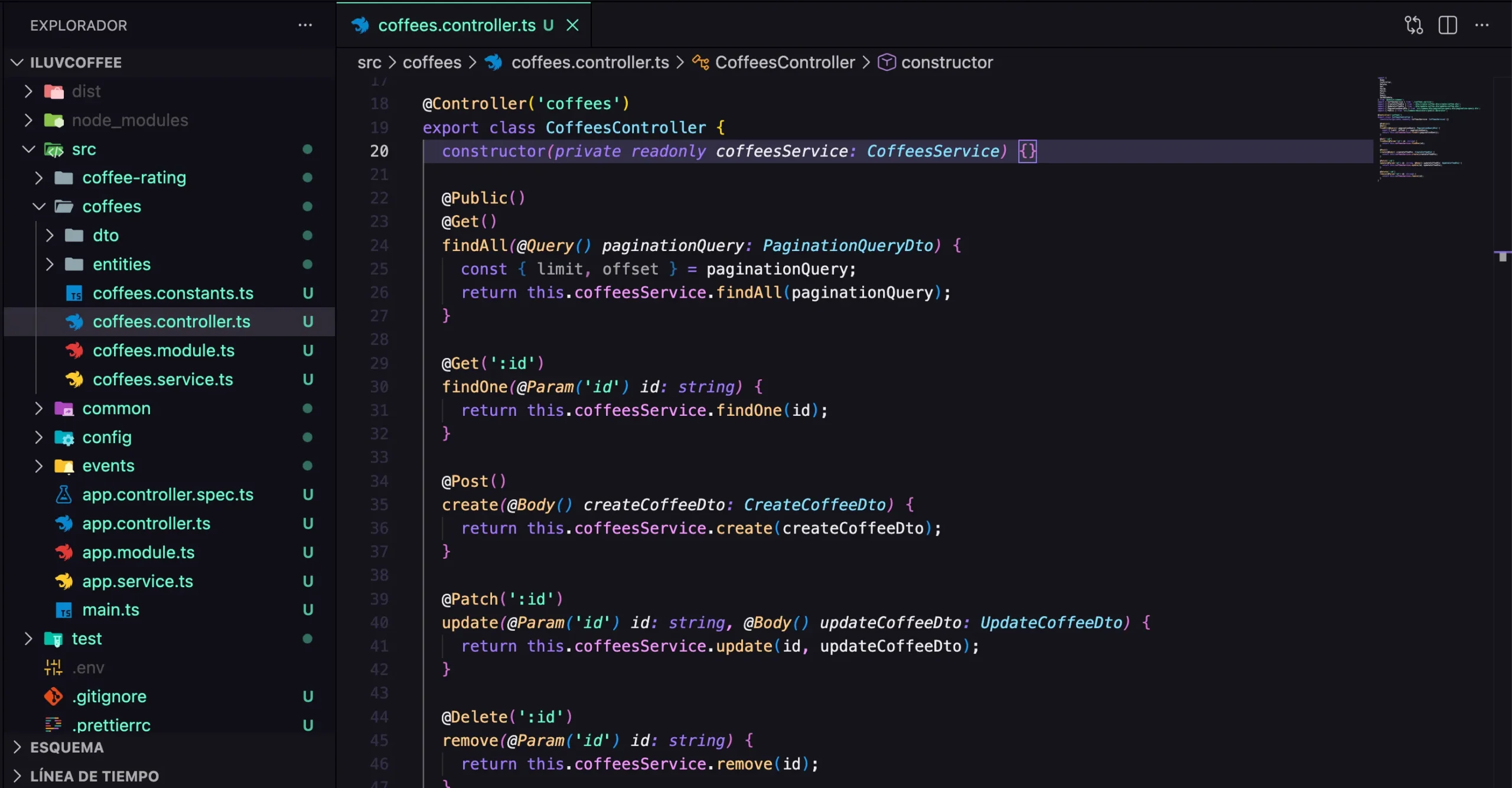Click the app.controller.spec.ts flask icon
Screen dimensions: 1512x788
64,494
